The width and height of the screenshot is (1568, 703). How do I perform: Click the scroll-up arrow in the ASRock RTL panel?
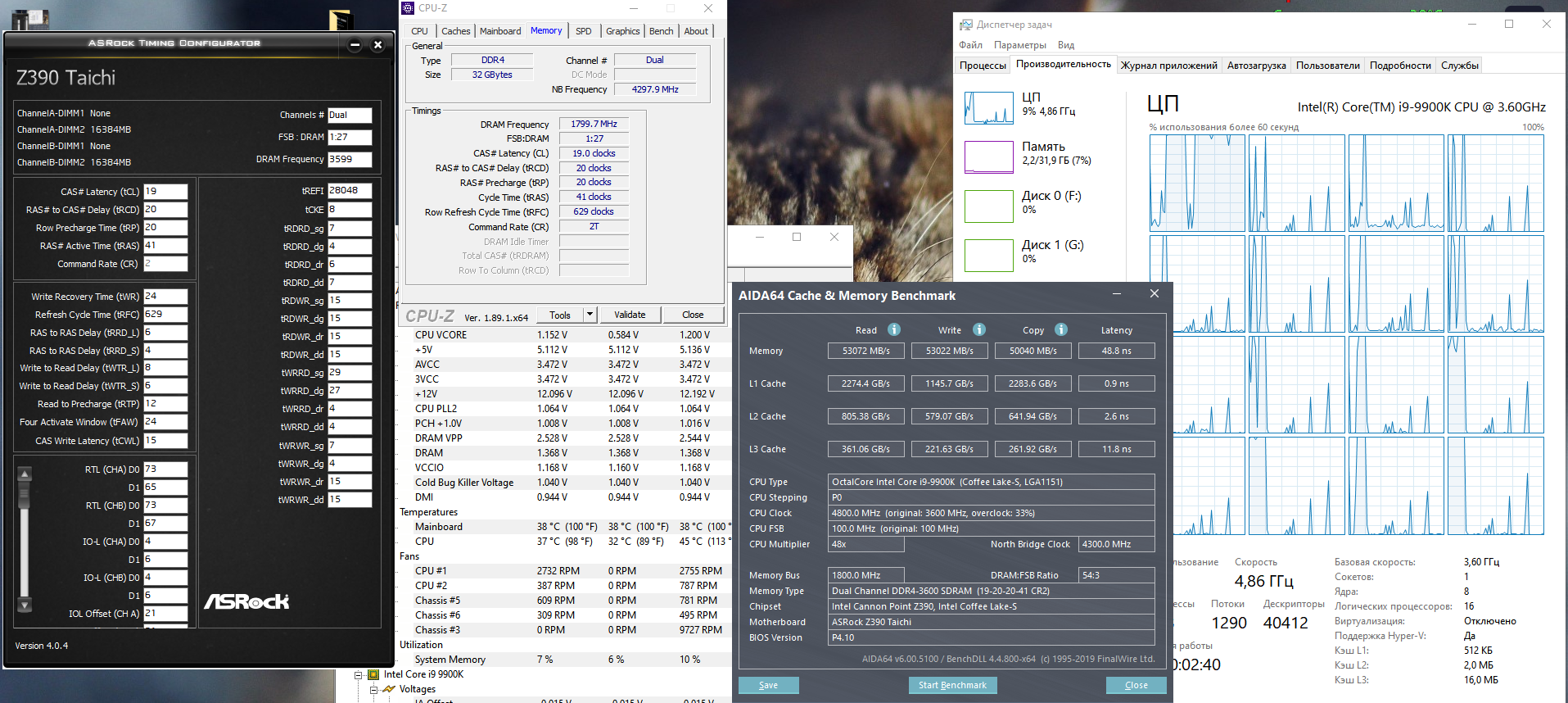[25, 474]
